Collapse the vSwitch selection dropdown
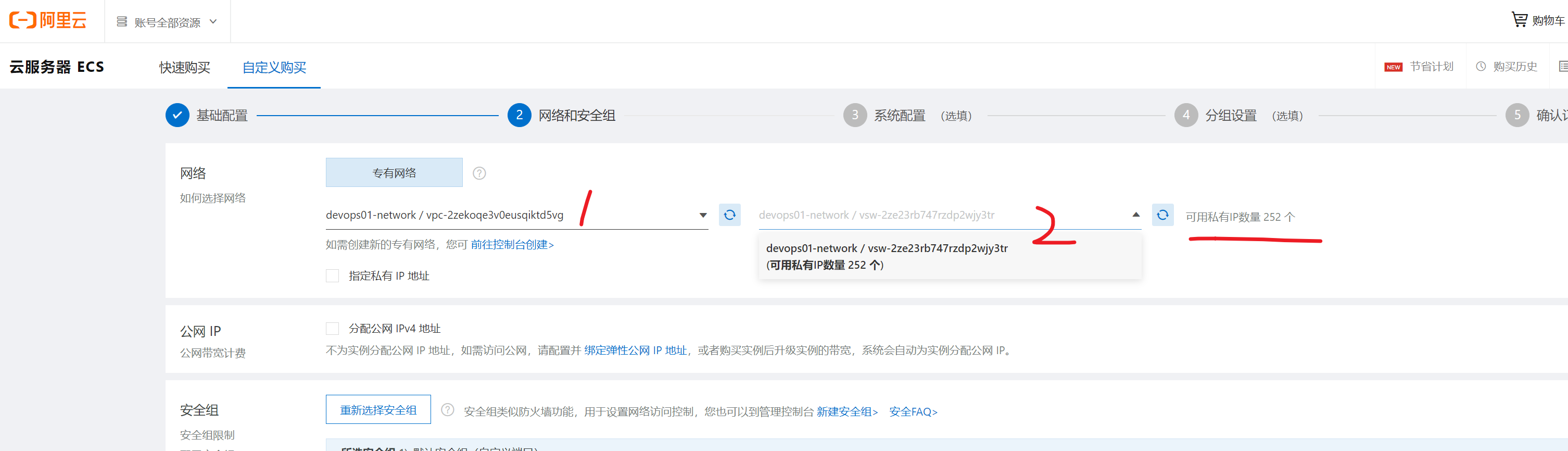The image size is (1568, 451). [x=1135, y=215]
